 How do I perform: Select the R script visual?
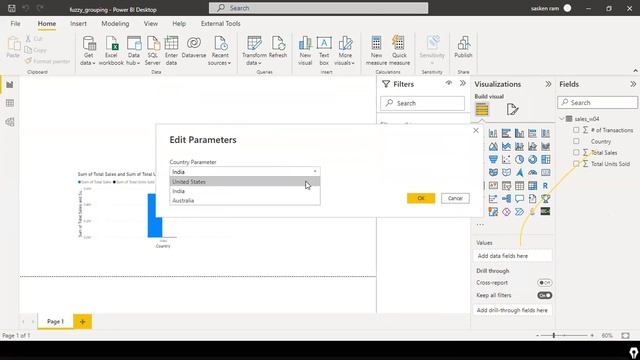tap(545, 186)
